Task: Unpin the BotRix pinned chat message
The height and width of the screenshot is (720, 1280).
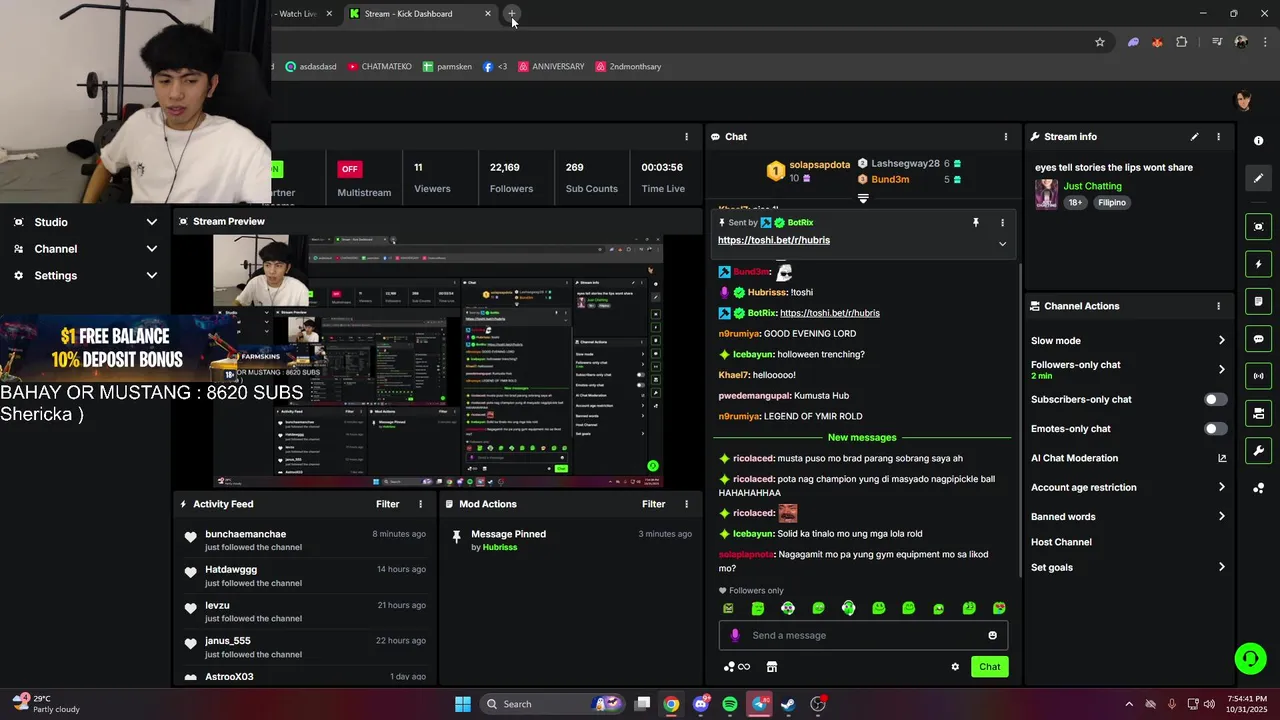Action: (976, 222)
